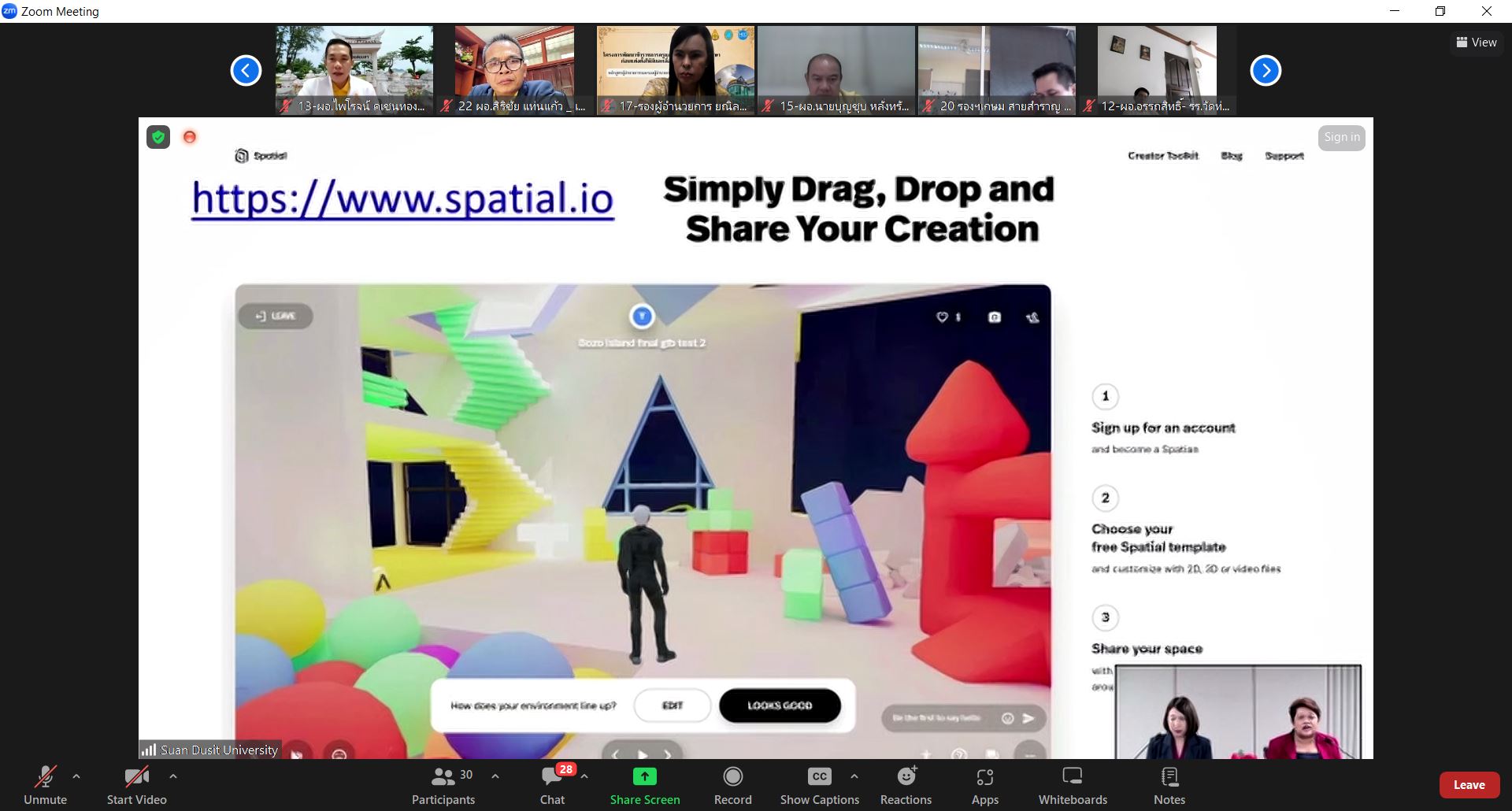
Task: Open Zoom Apps
Action: tap(985, 785)
